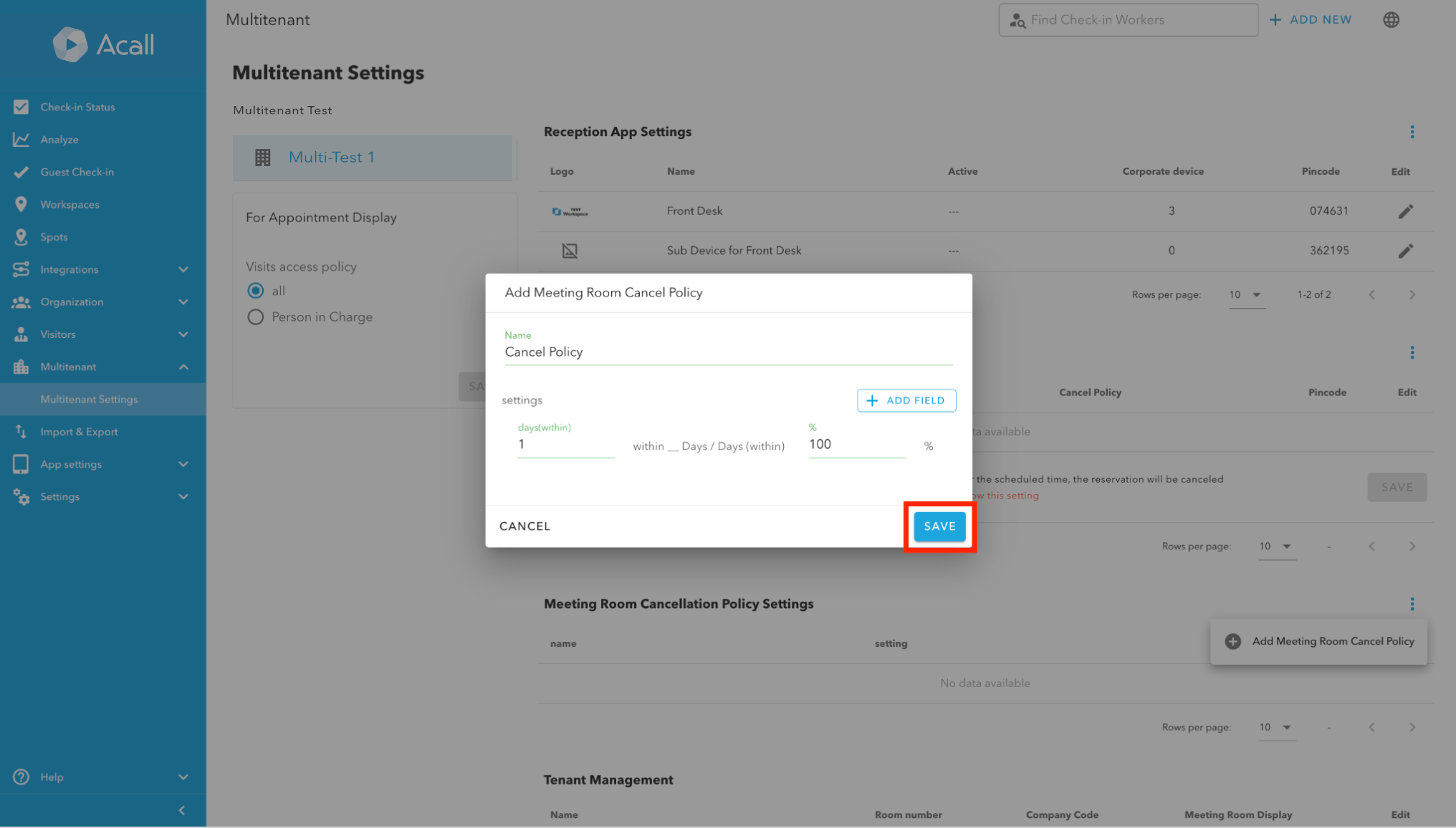Select the Guest Check-in sidebar icon
1456x828 pixels.
tap(21, 172)
